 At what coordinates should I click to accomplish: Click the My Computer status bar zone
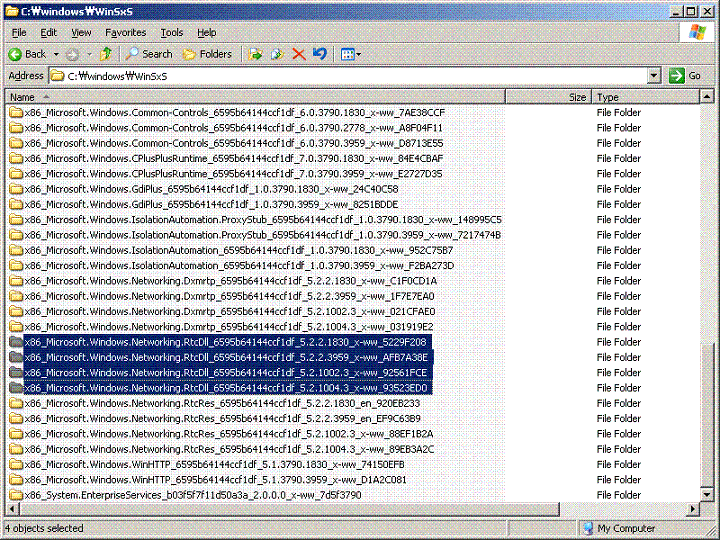coord(645,528)
